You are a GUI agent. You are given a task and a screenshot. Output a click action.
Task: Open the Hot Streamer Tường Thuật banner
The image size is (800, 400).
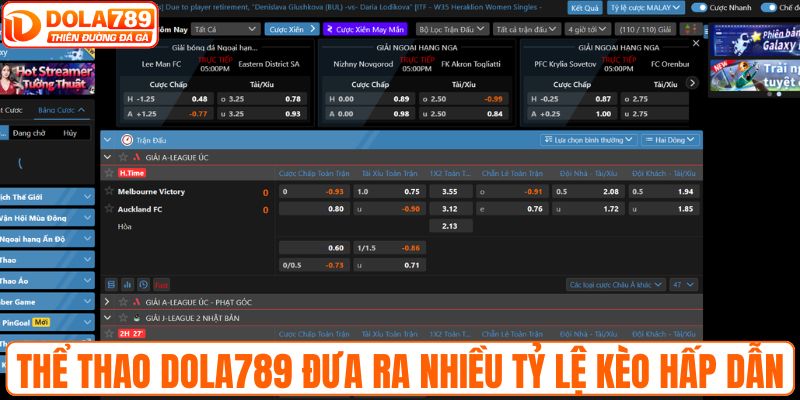tap(47, 79)
